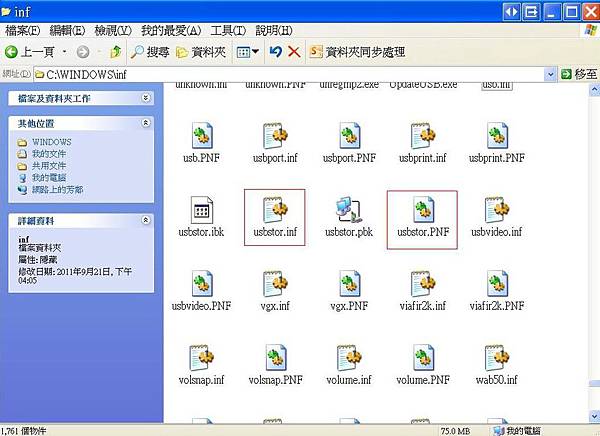Toggle the Folders (資料夾) pane
The height and width of the screenshot is (436, 600).
[x=201, y=52]
